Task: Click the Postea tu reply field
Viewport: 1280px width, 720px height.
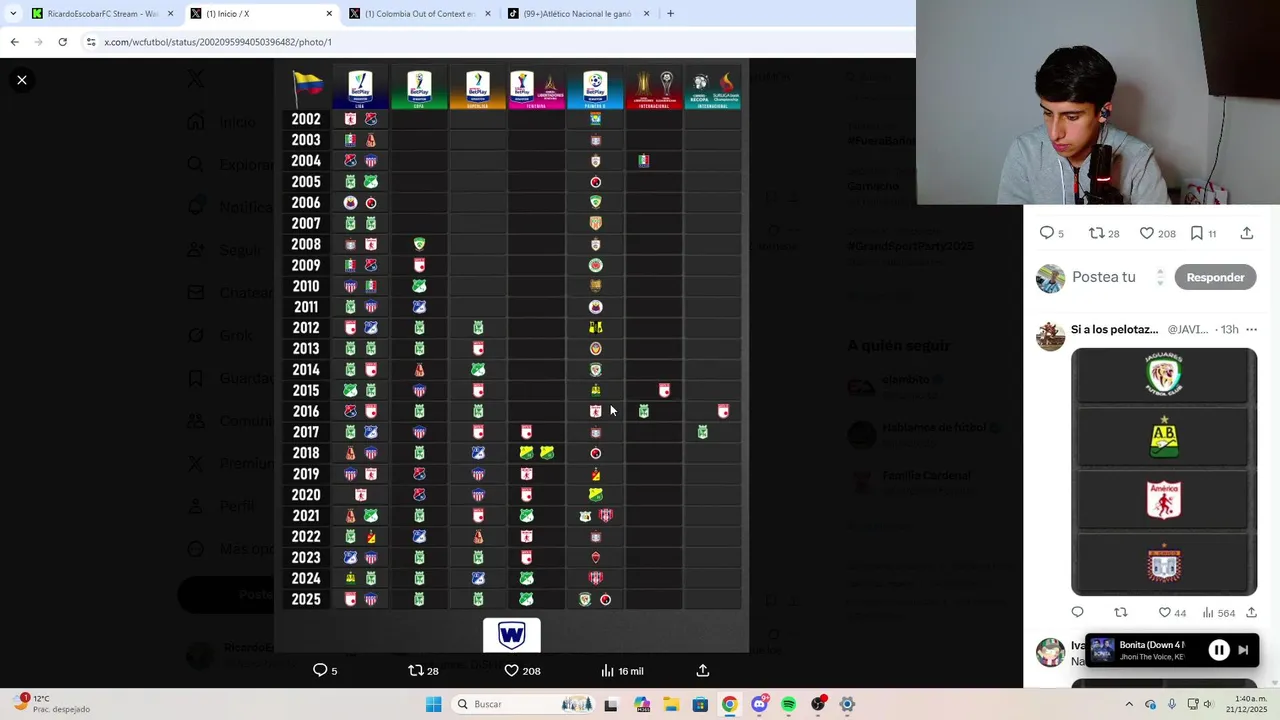Action: pos(1109,277)
